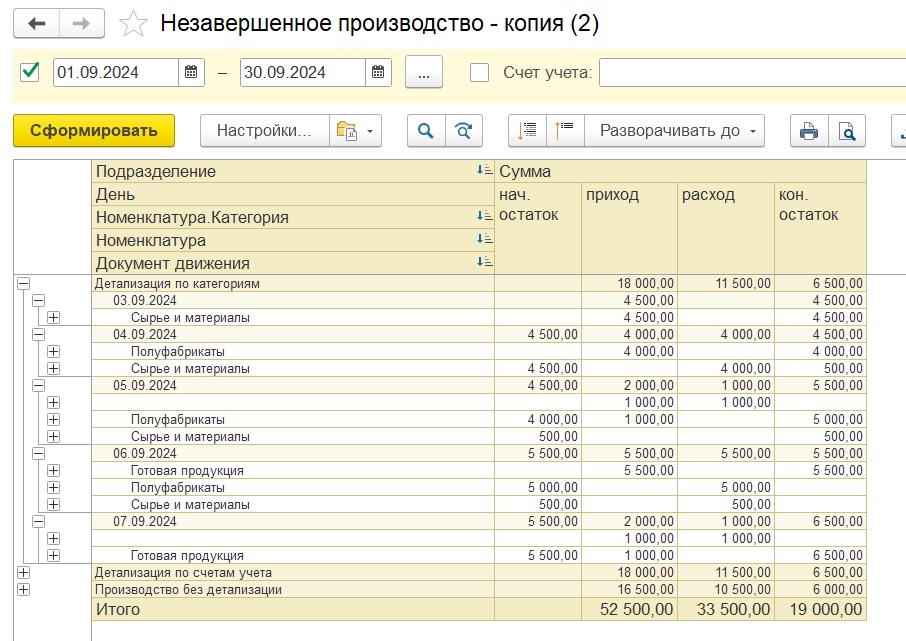Click into the Счет учета input field
Screen dimensions: 906x641
click(x=752, y=73)
